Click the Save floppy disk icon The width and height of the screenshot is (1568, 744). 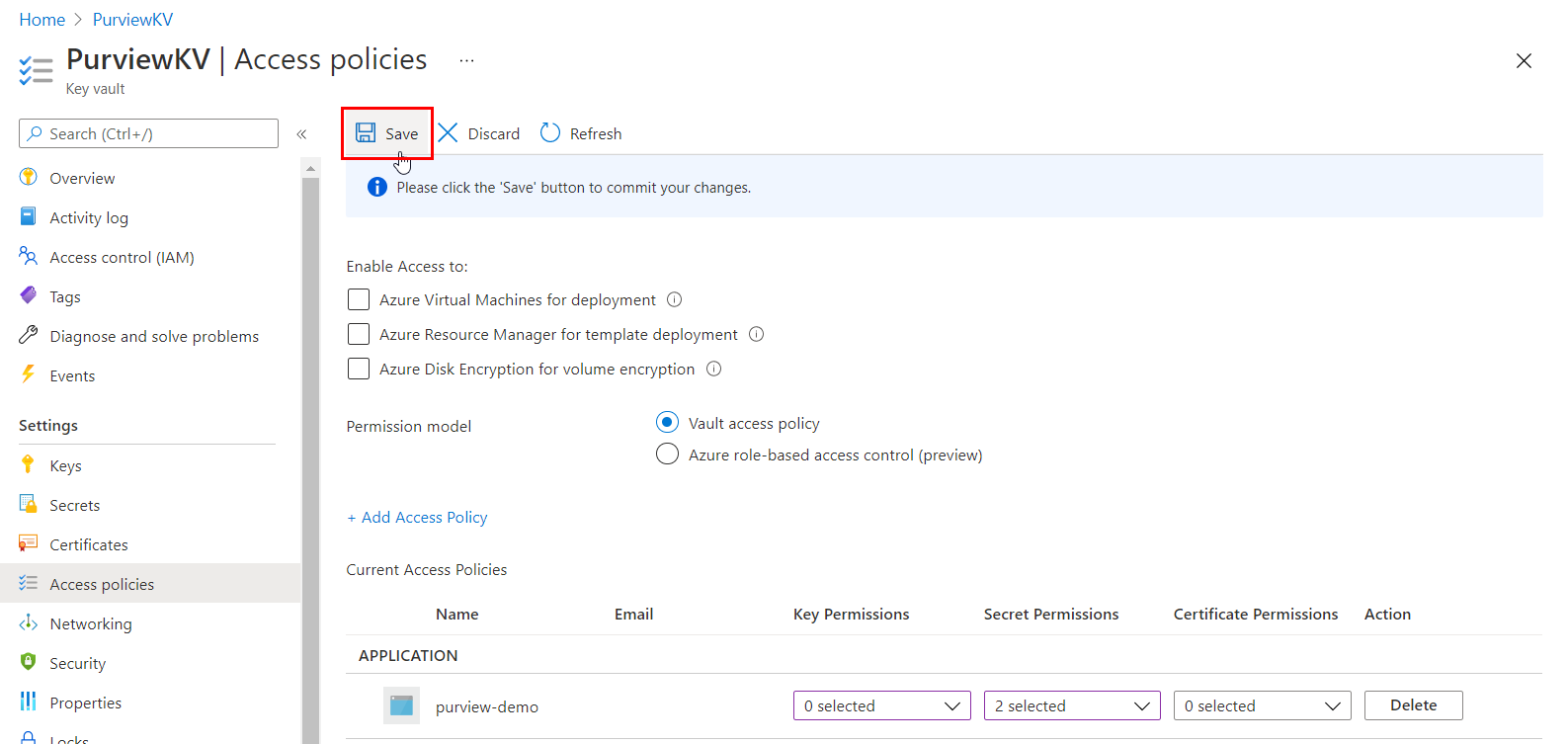pos(366,133)
